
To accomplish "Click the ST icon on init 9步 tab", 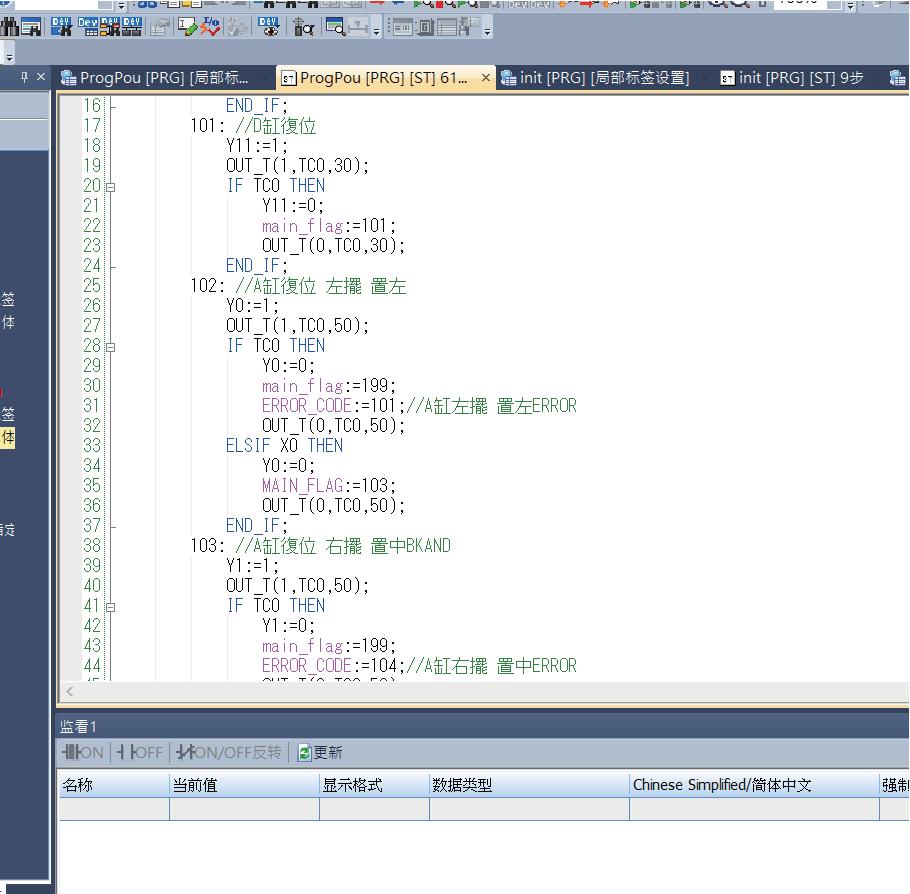I will (728, 78).
